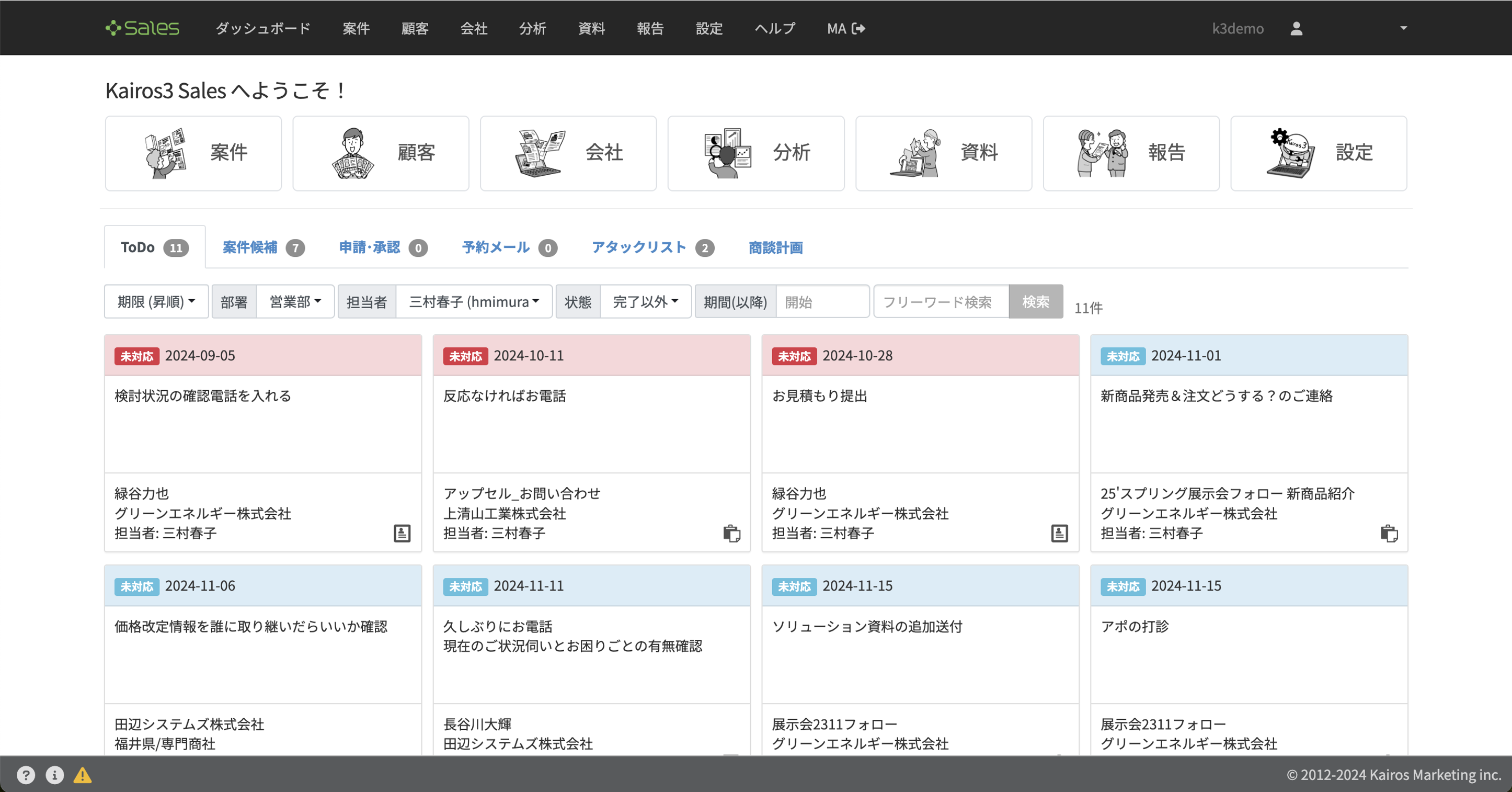
Task: Open the 完了以外 status dropdown
Action: (645, 302)
